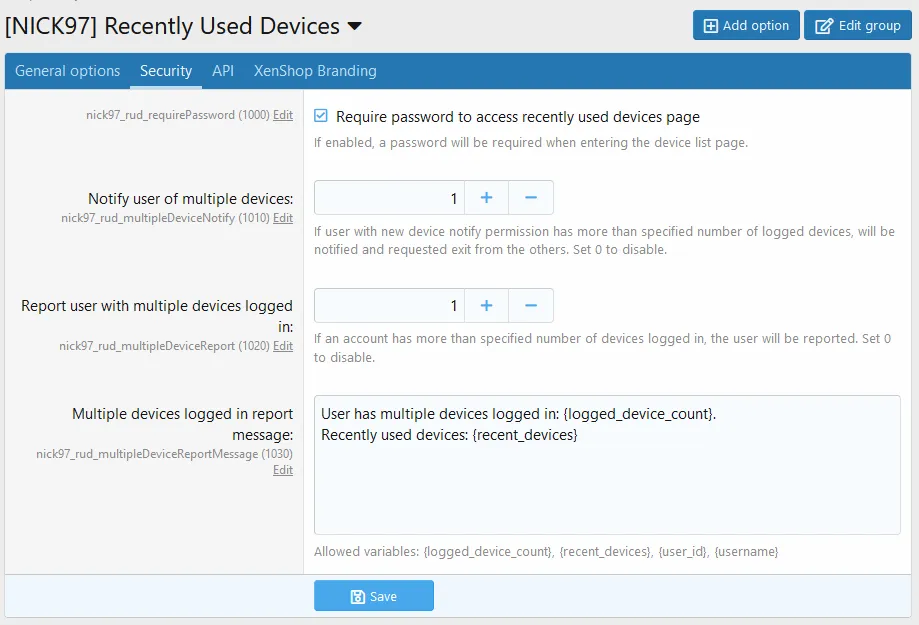The width and height of the screenshot is (919, 625).
Task: Uncheck Require password to access devices page
Action: (x=321, y=117)
